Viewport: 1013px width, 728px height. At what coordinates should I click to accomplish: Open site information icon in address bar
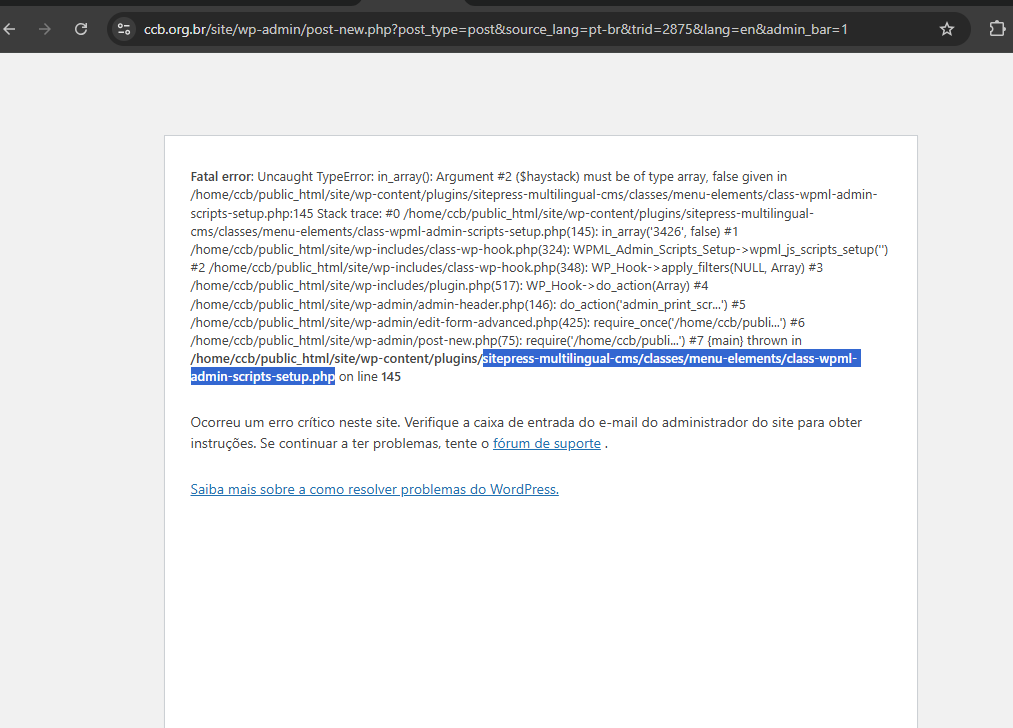(x=124, y=29)
